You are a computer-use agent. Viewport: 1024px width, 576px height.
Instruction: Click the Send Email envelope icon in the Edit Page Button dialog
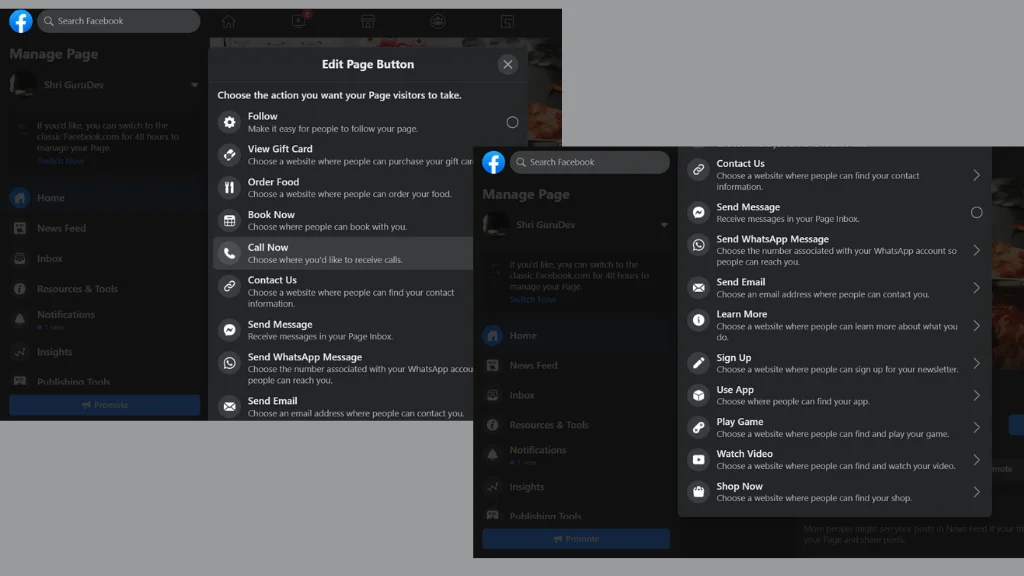tap(229, 406)
